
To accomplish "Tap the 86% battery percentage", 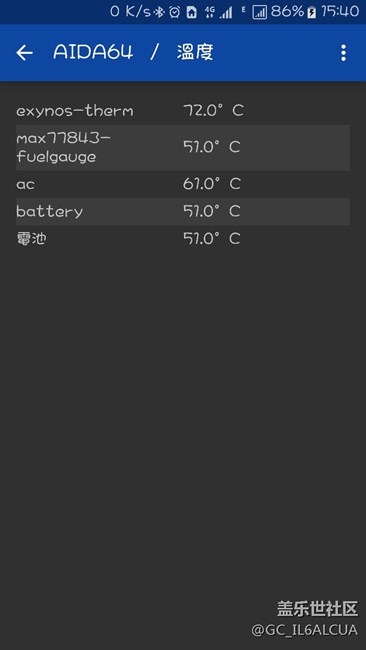I will tap(288, 12).
